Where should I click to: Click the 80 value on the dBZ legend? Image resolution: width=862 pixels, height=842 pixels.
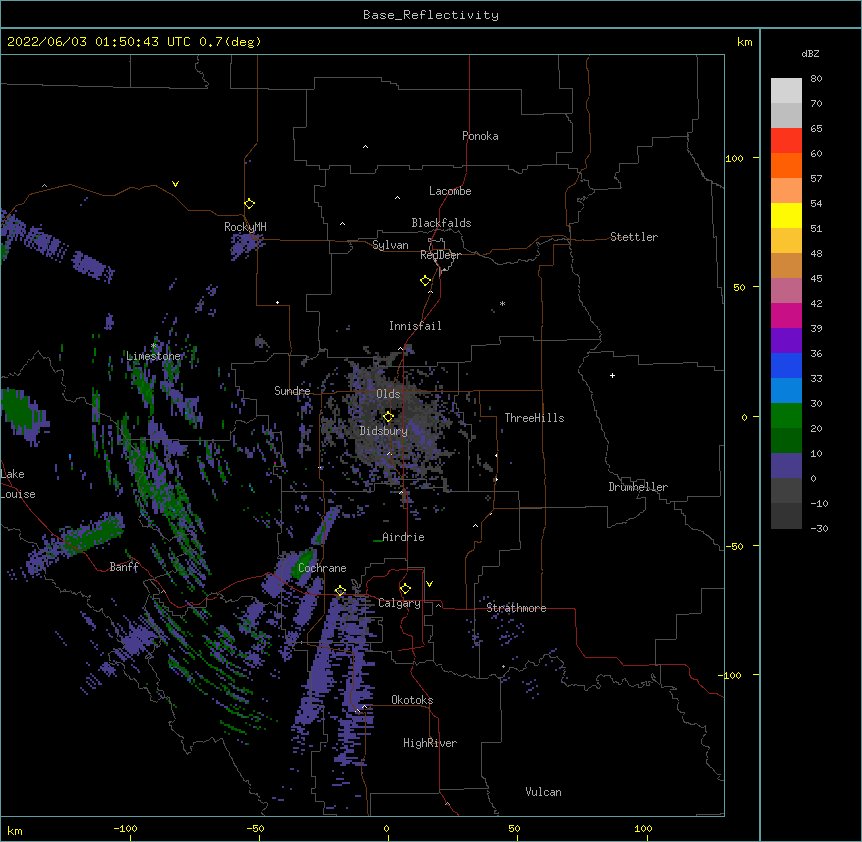pos(816,79)
